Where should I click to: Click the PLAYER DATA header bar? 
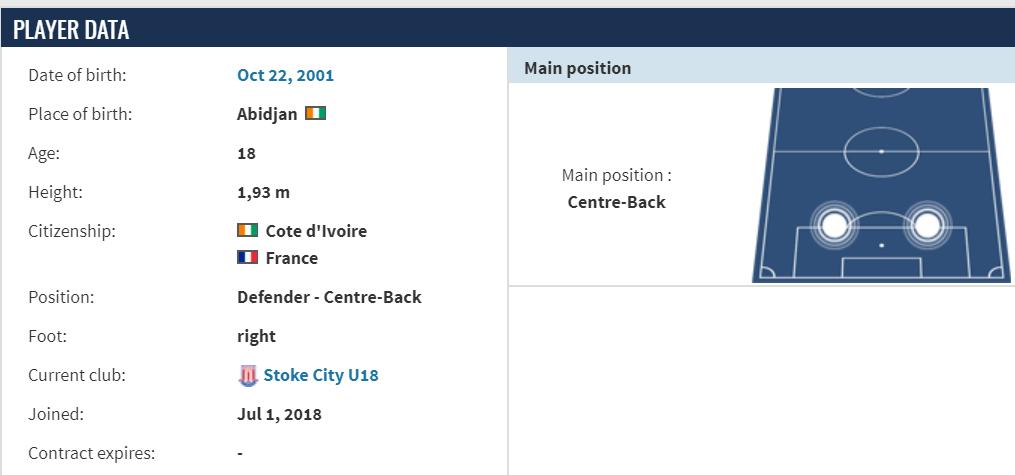tap(507, 30)
